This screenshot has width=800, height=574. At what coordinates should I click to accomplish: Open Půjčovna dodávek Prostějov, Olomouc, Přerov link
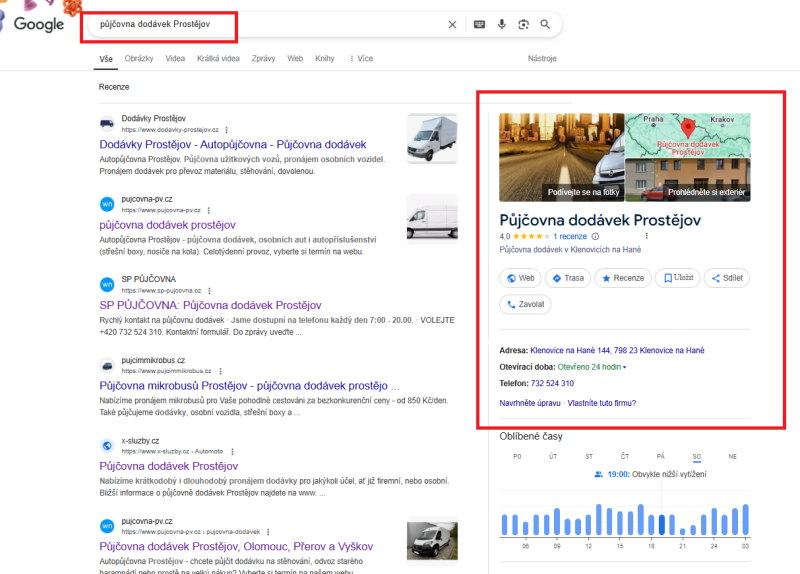236,546
